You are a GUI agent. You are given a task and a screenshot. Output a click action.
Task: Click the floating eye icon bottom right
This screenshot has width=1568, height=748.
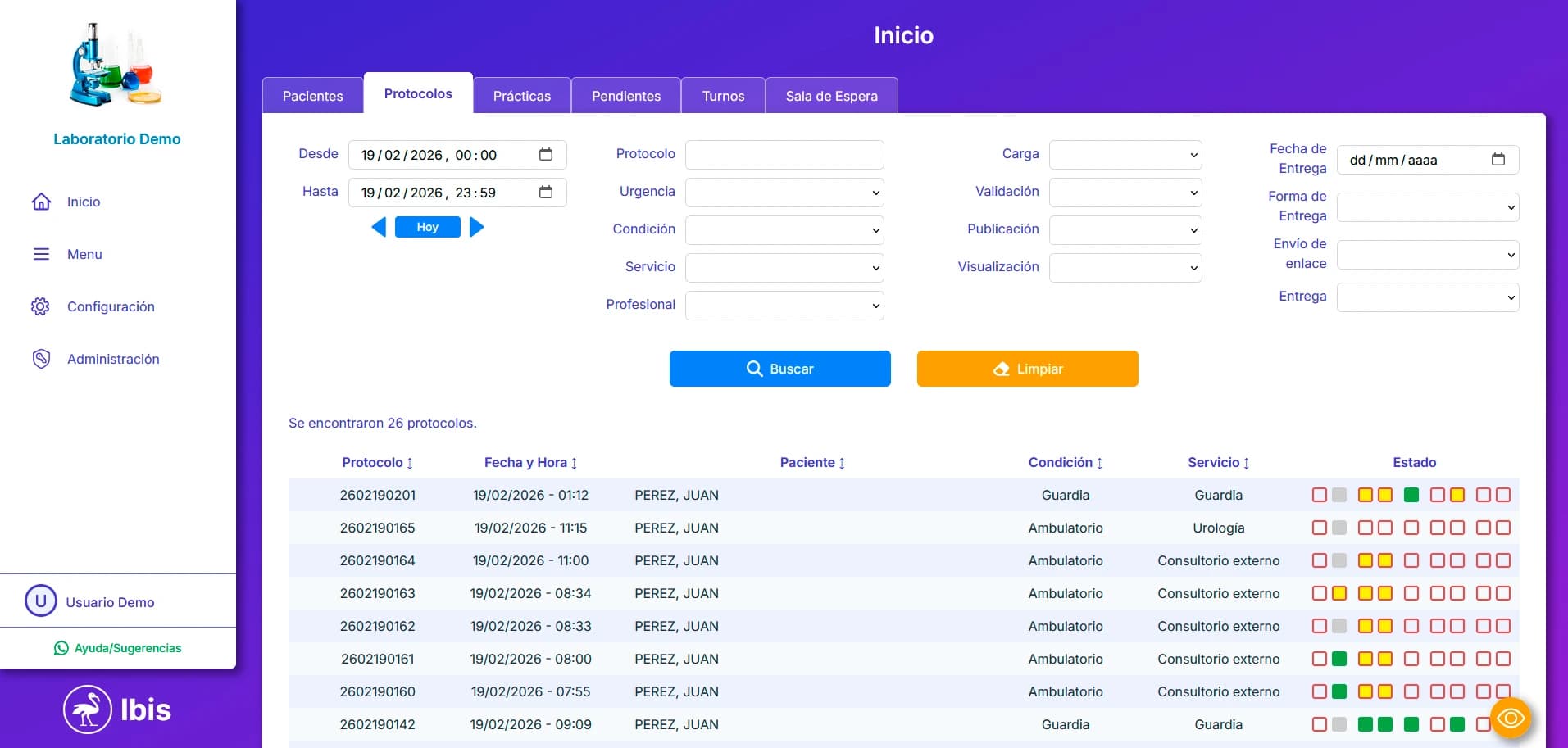[1511, 718]
